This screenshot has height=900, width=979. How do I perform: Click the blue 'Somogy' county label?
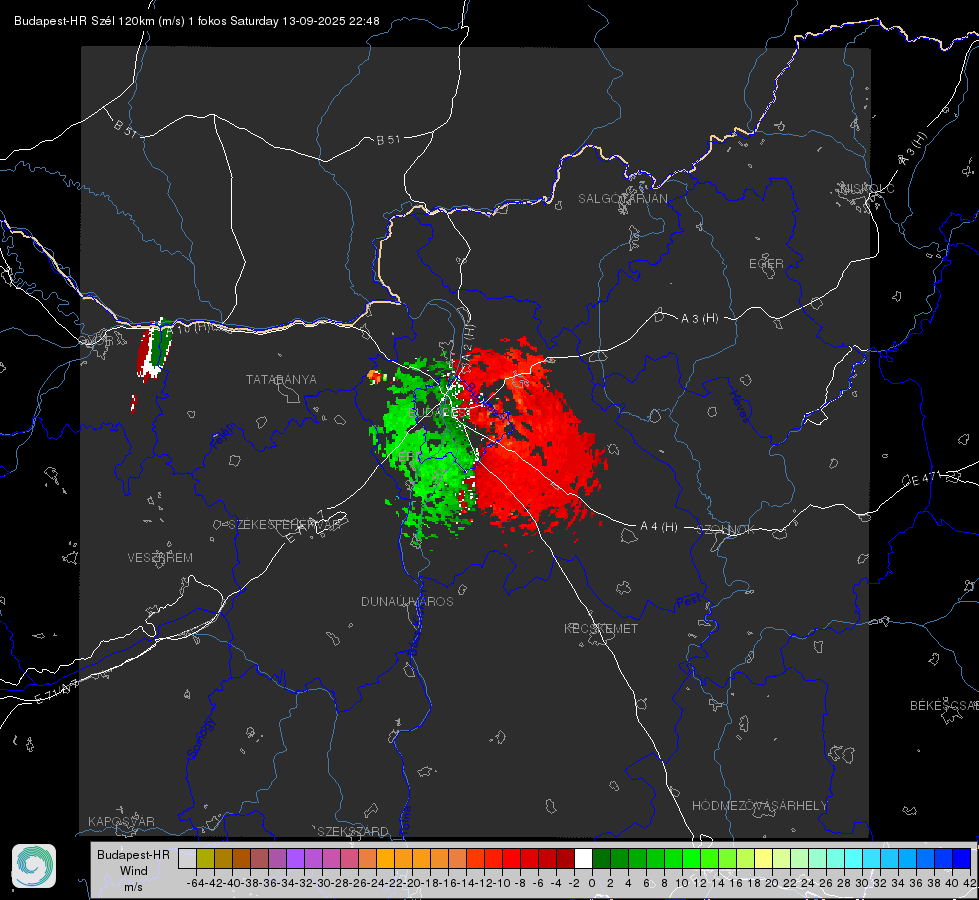[200, 738]
